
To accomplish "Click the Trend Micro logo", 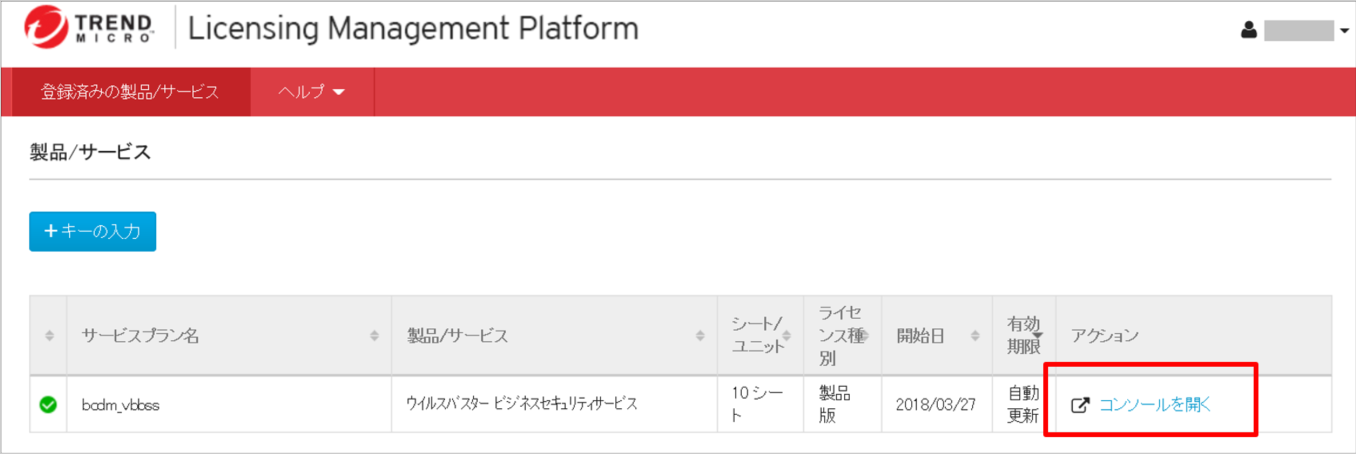I will 90,28.
